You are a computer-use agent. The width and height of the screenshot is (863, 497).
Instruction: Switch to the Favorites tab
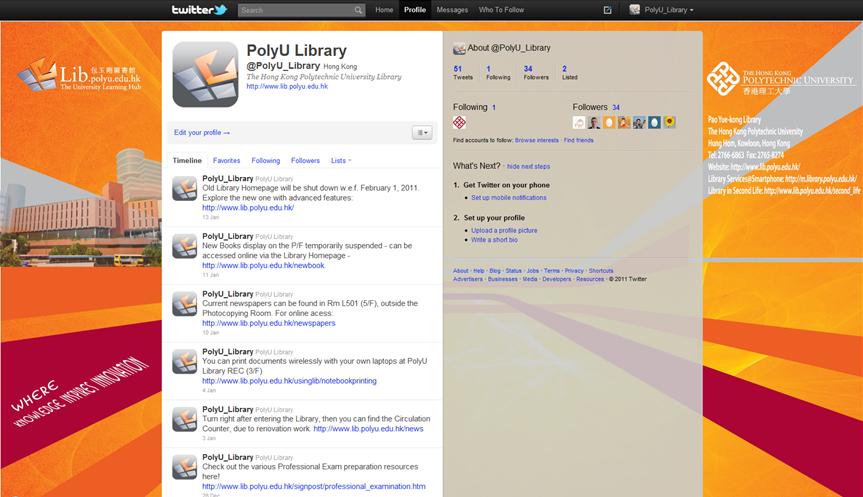(x=227, y=161)
